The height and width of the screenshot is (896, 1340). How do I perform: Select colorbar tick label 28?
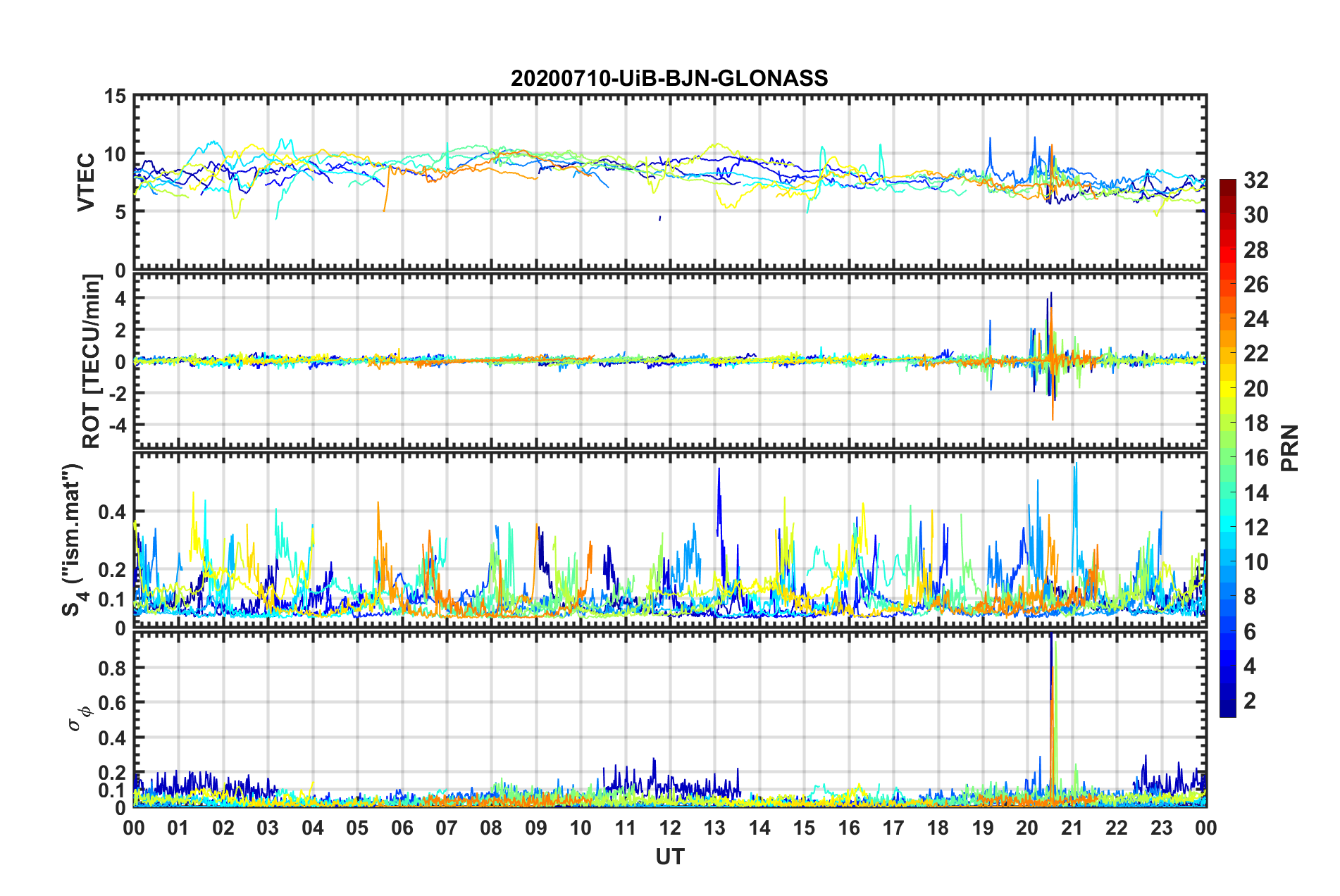(x=1255, y=249)
